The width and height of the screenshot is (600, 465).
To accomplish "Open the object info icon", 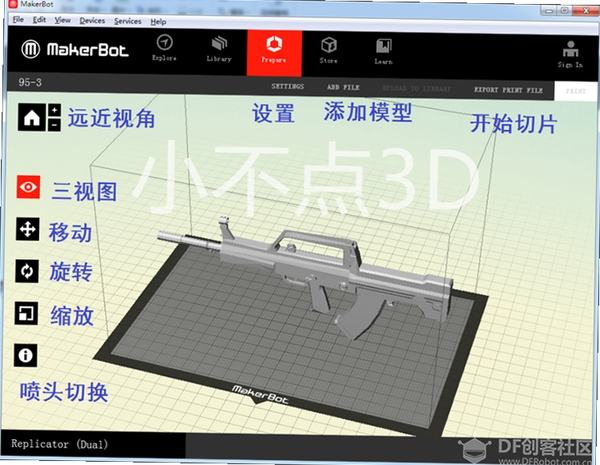I will click(26, 355).
